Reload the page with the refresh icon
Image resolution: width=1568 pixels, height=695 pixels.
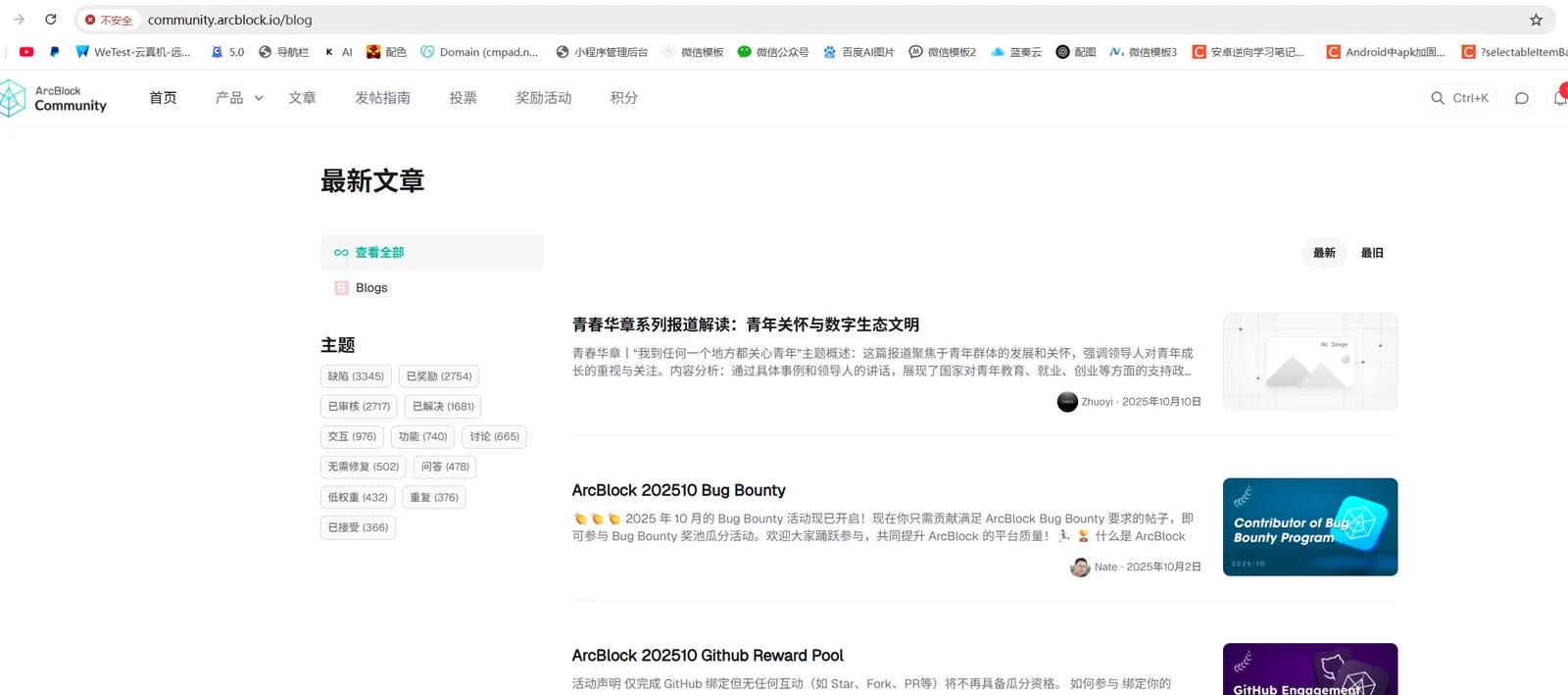click(51, 20)
